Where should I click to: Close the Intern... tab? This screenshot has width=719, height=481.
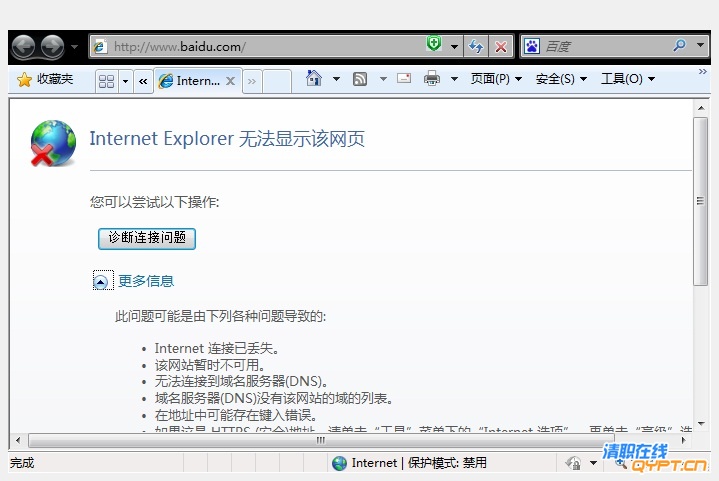point(230,81)
